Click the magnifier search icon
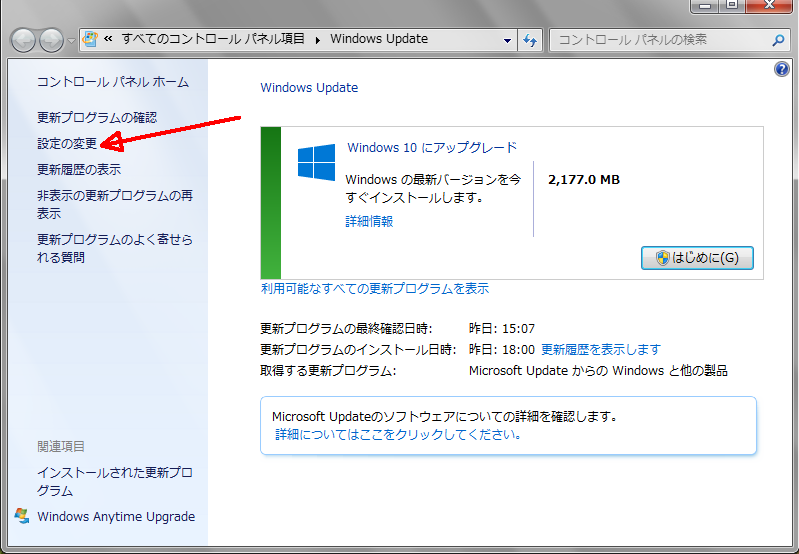 point(778,40)
